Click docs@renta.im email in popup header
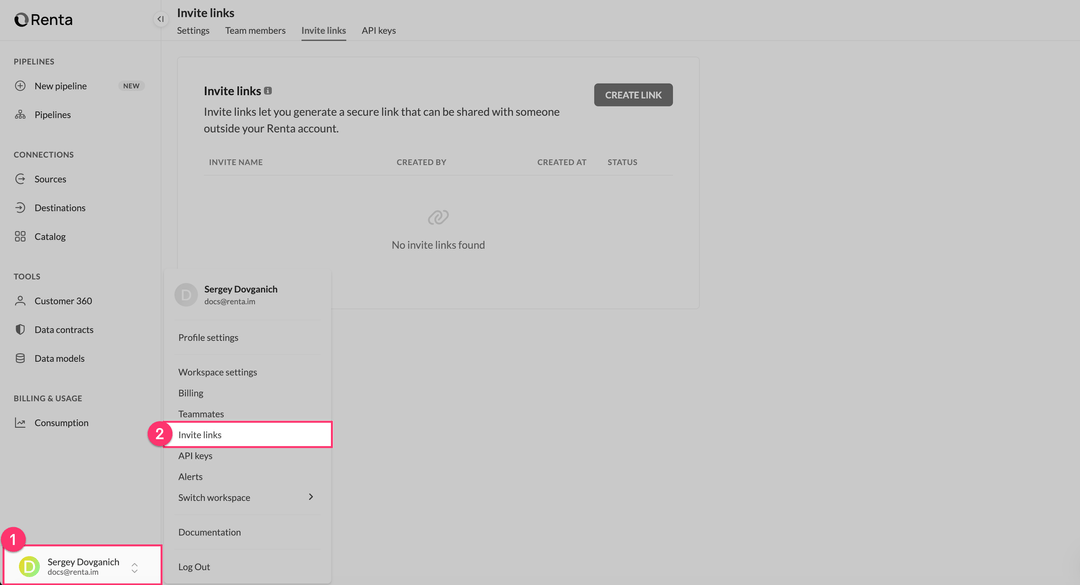The height and width of the screenshot is (585, 1080). coord(229,301)
